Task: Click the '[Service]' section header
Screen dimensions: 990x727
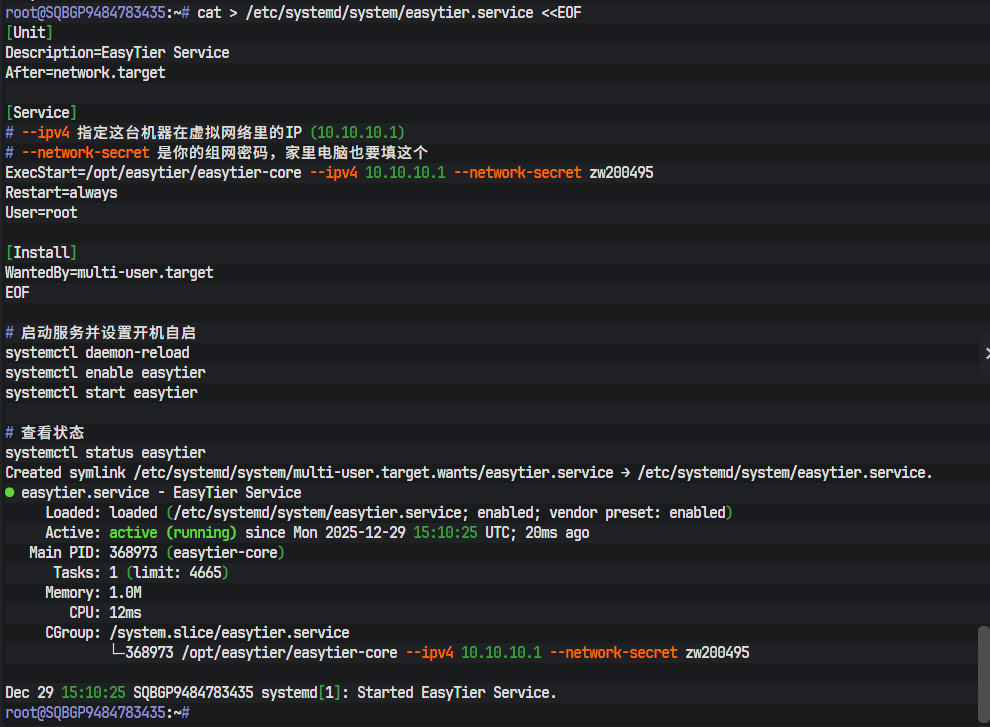Action: [x=41, y=112]
